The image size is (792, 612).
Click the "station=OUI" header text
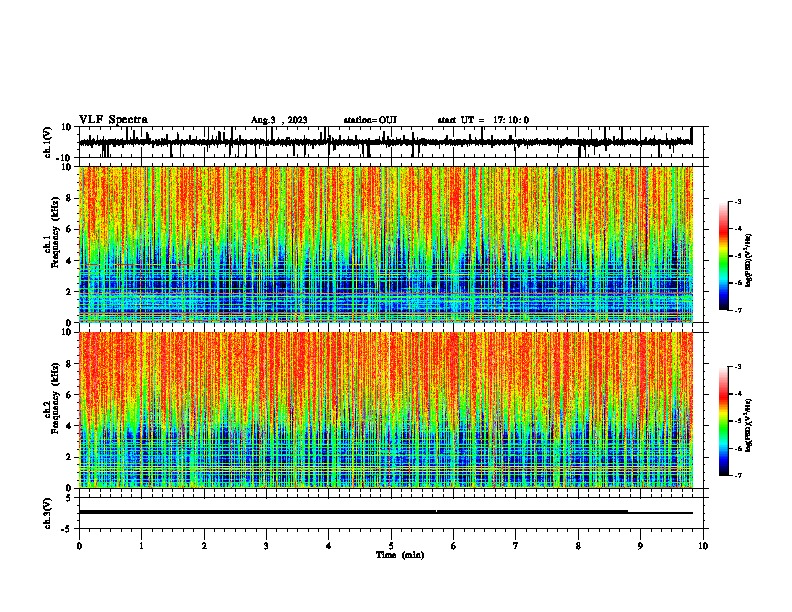(x=370, y=120)
